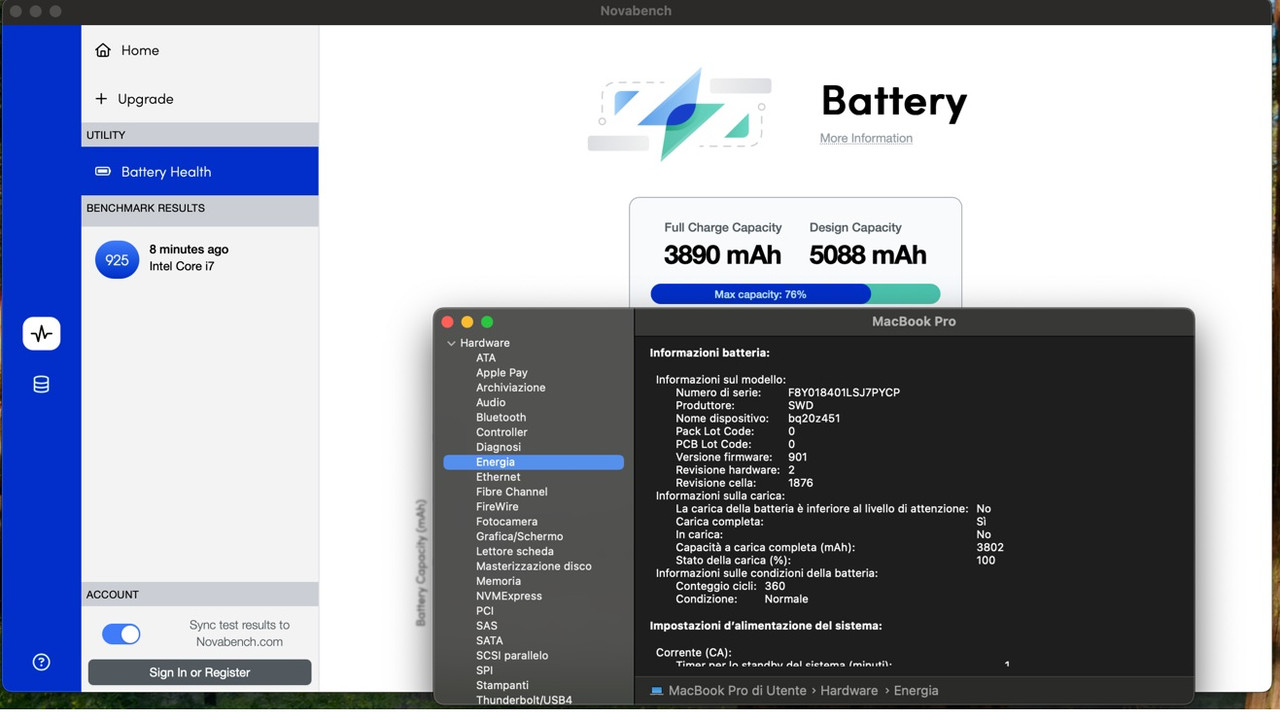Click the battery icon beside Battery Health
The image size is (1280, 712).
[x=103, y=171]
